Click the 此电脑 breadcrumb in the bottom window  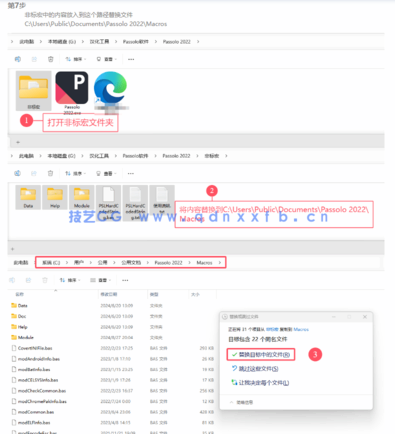coord(21,263)
